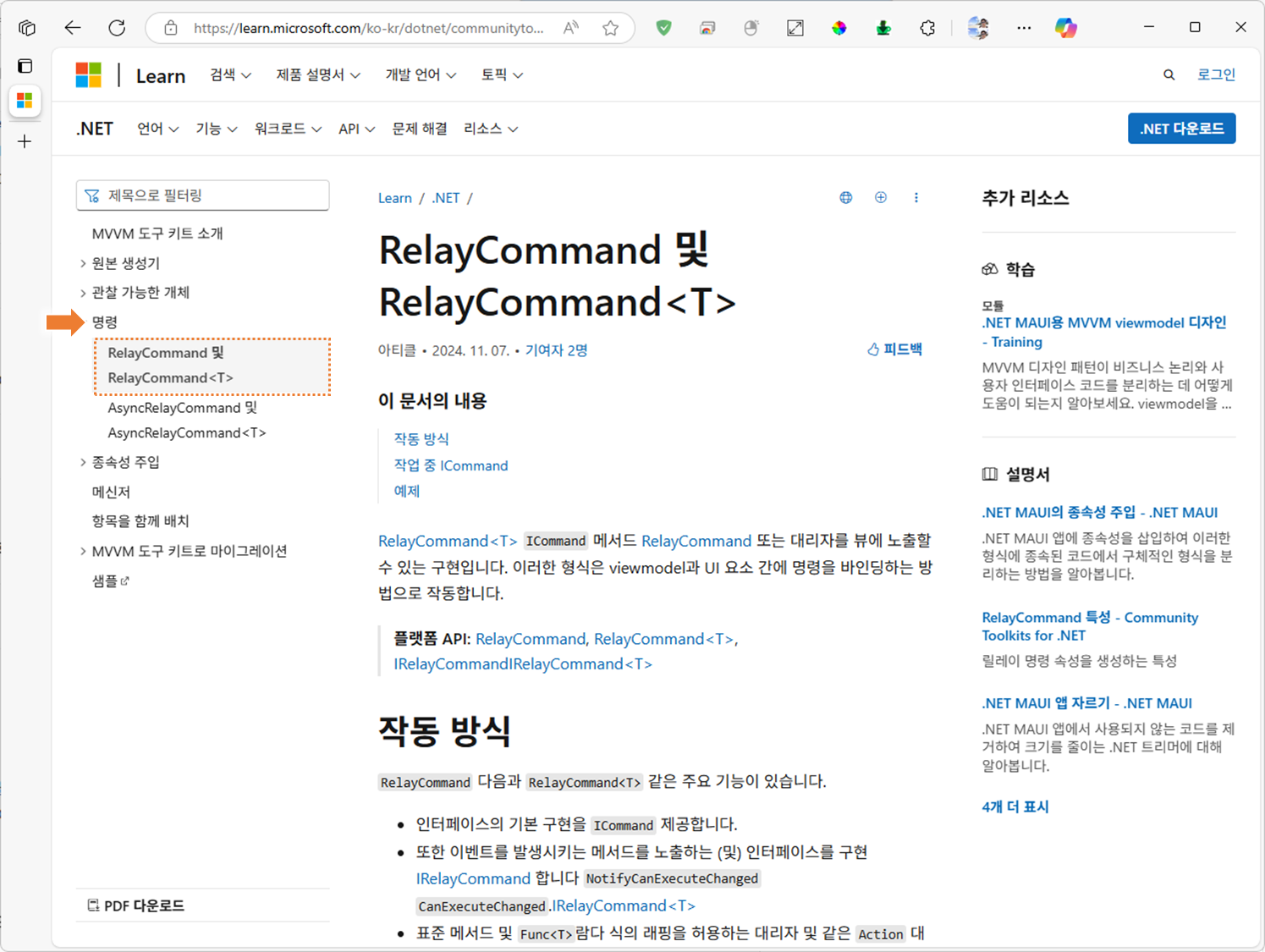1265x952 pixels.
Task: Expand the 검색 dropdown menu
Action: click(231, 74)
